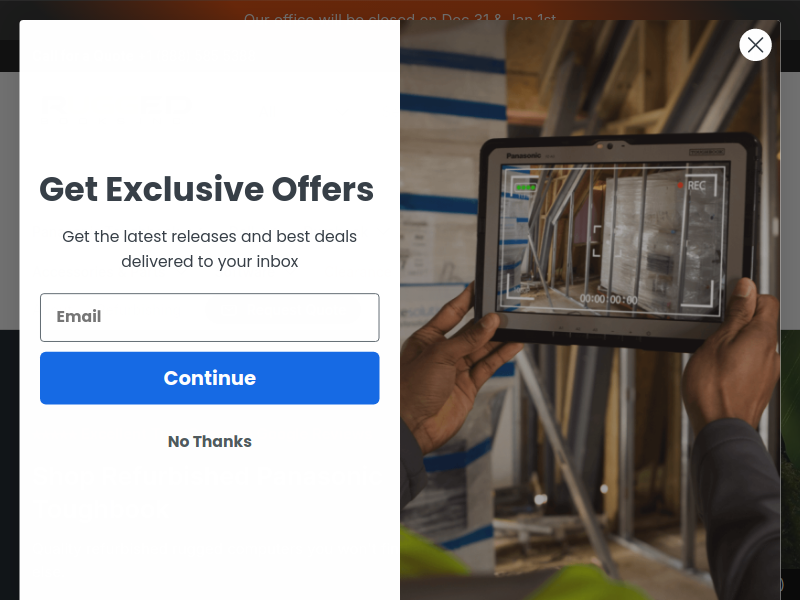
Task: Submit the form with the Continue button
Action: 210,378
